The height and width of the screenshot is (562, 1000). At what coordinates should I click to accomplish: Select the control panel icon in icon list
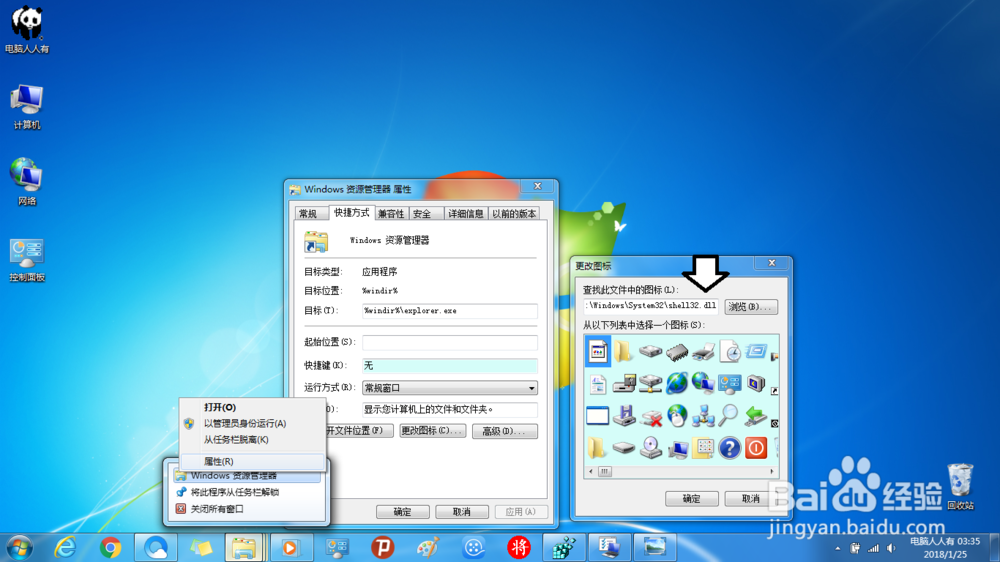tap(730, 383)
